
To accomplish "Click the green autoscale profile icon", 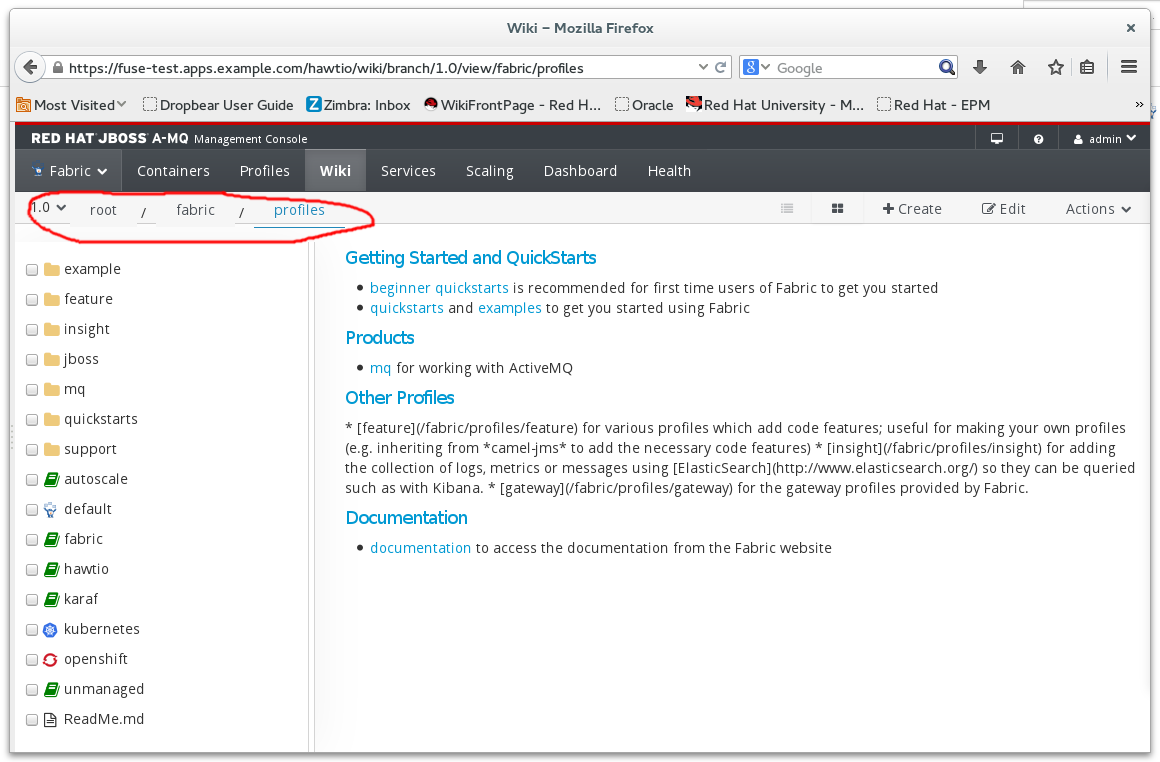I will [x=51, y=479].
